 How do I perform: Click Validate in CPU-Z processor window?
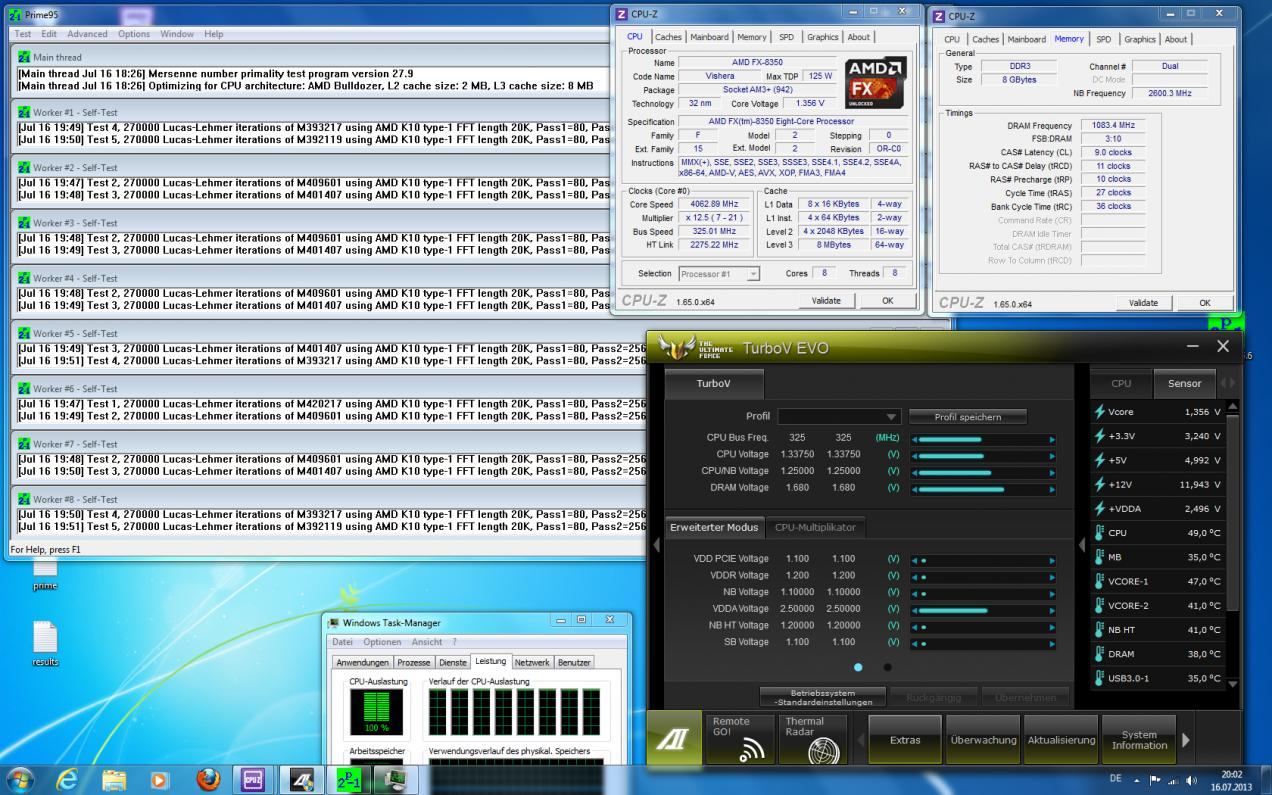(826, 300)
